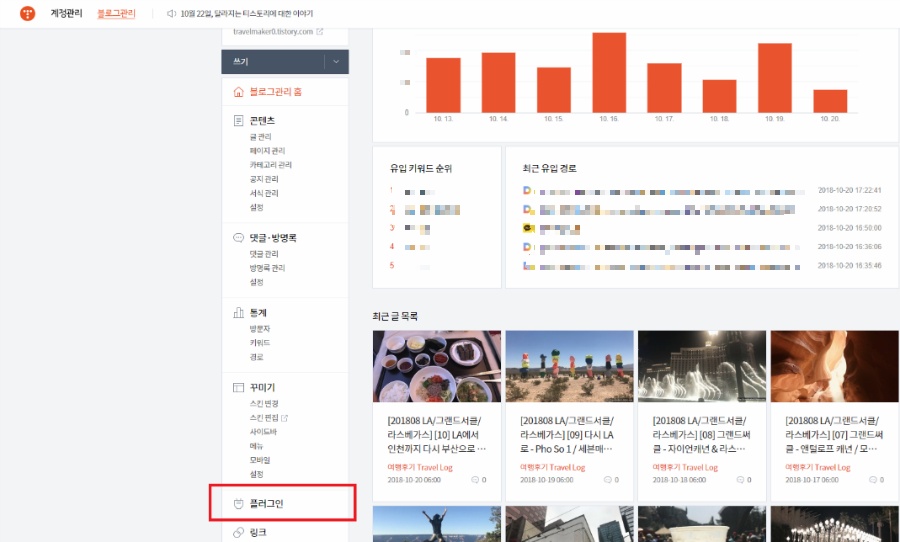Open 설정 under the 꾸미기 section
Image resolution: width=900 pixels, height=542 pixels.
(256, 474)
